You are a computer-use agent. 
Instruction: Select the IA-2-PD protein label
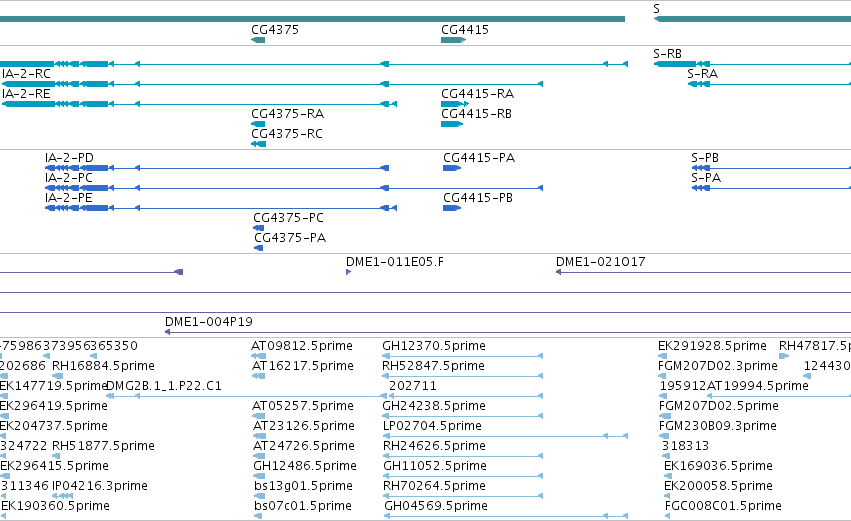(x=69, y=158)
